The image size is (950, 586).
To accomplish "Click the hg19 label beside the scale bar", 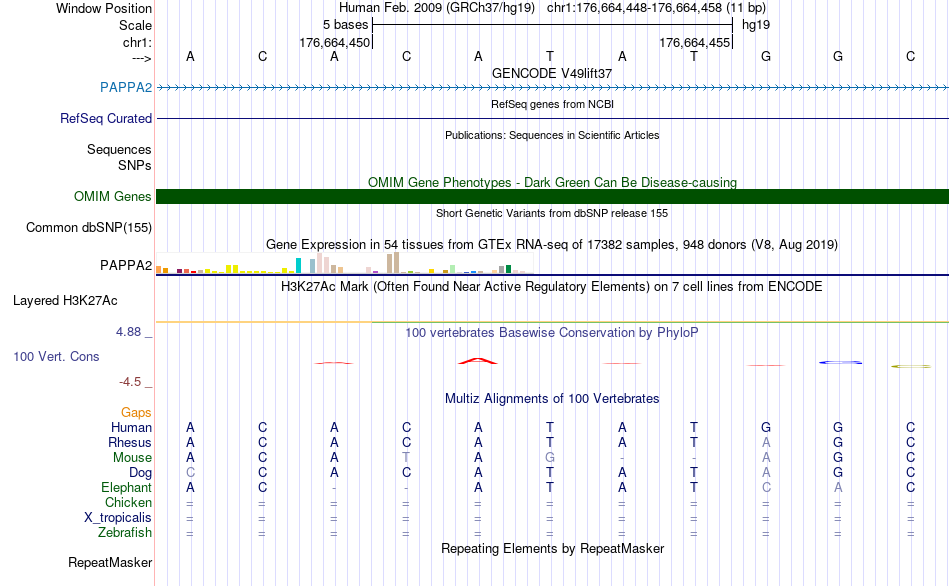I will [x=756, y=25].
